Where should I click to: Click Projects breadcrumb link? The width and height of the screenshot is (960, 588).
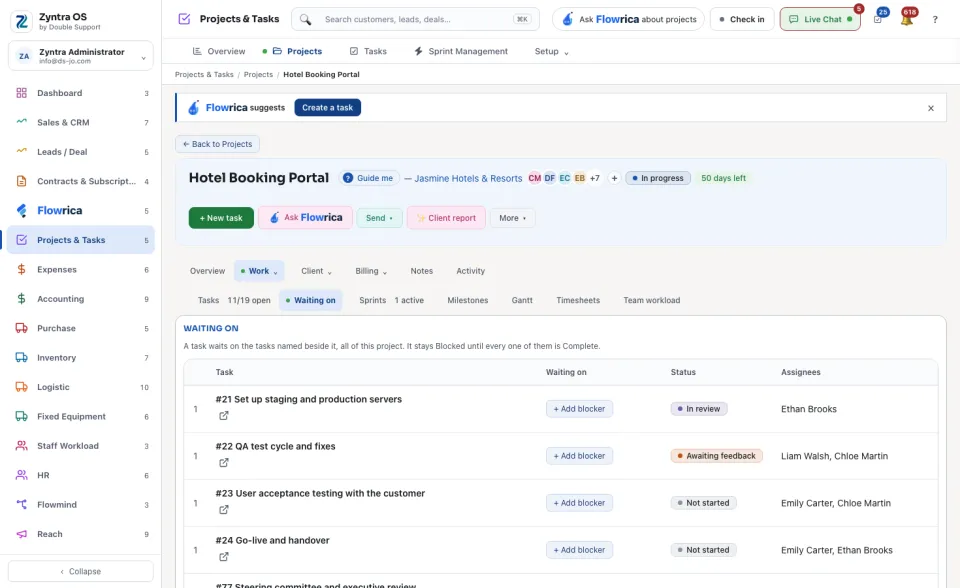pyautogui.click(x=258, y=74)
